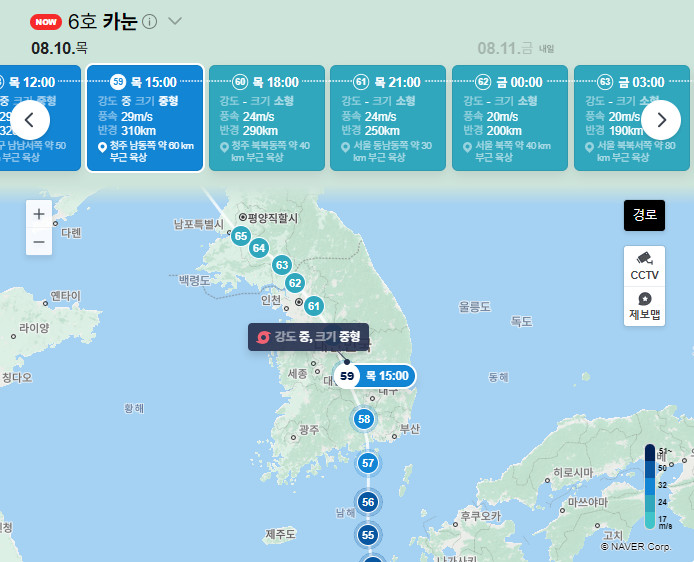Expand the typhoon selector dropdown chevron

175,21
